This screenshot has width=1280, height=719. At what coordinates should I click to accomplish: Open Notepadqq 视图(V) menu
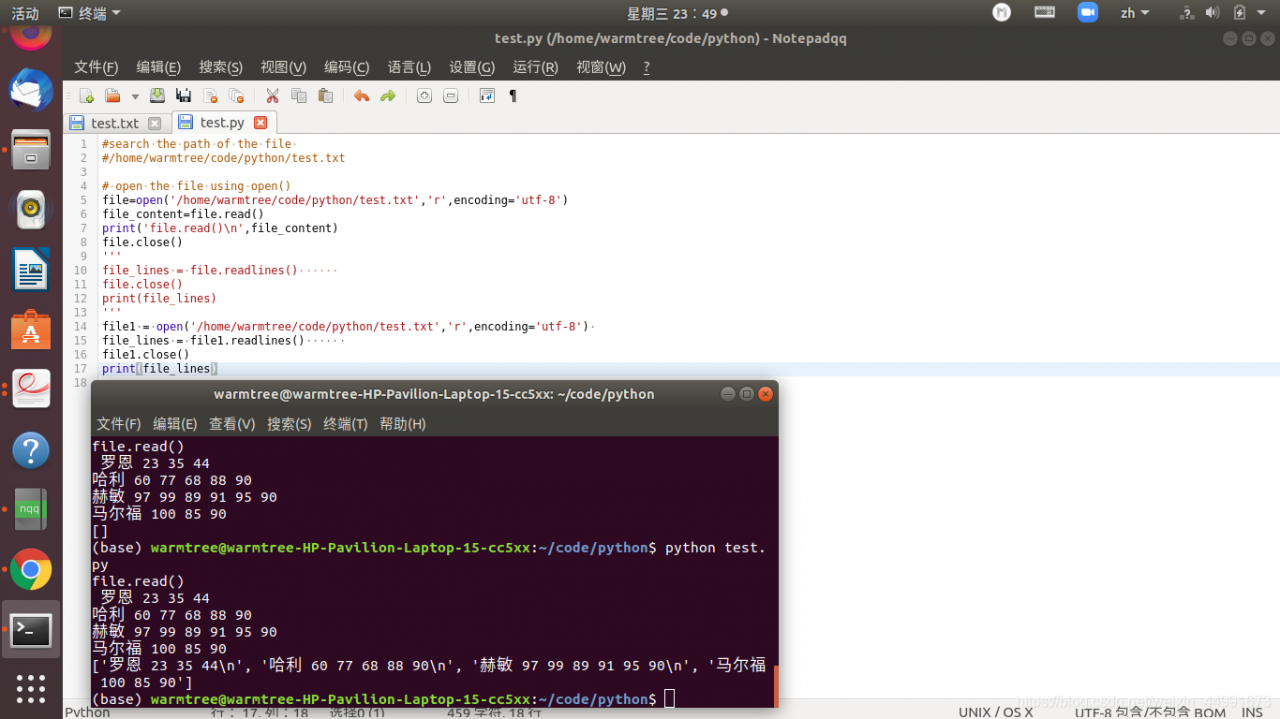tap(284, 67)
